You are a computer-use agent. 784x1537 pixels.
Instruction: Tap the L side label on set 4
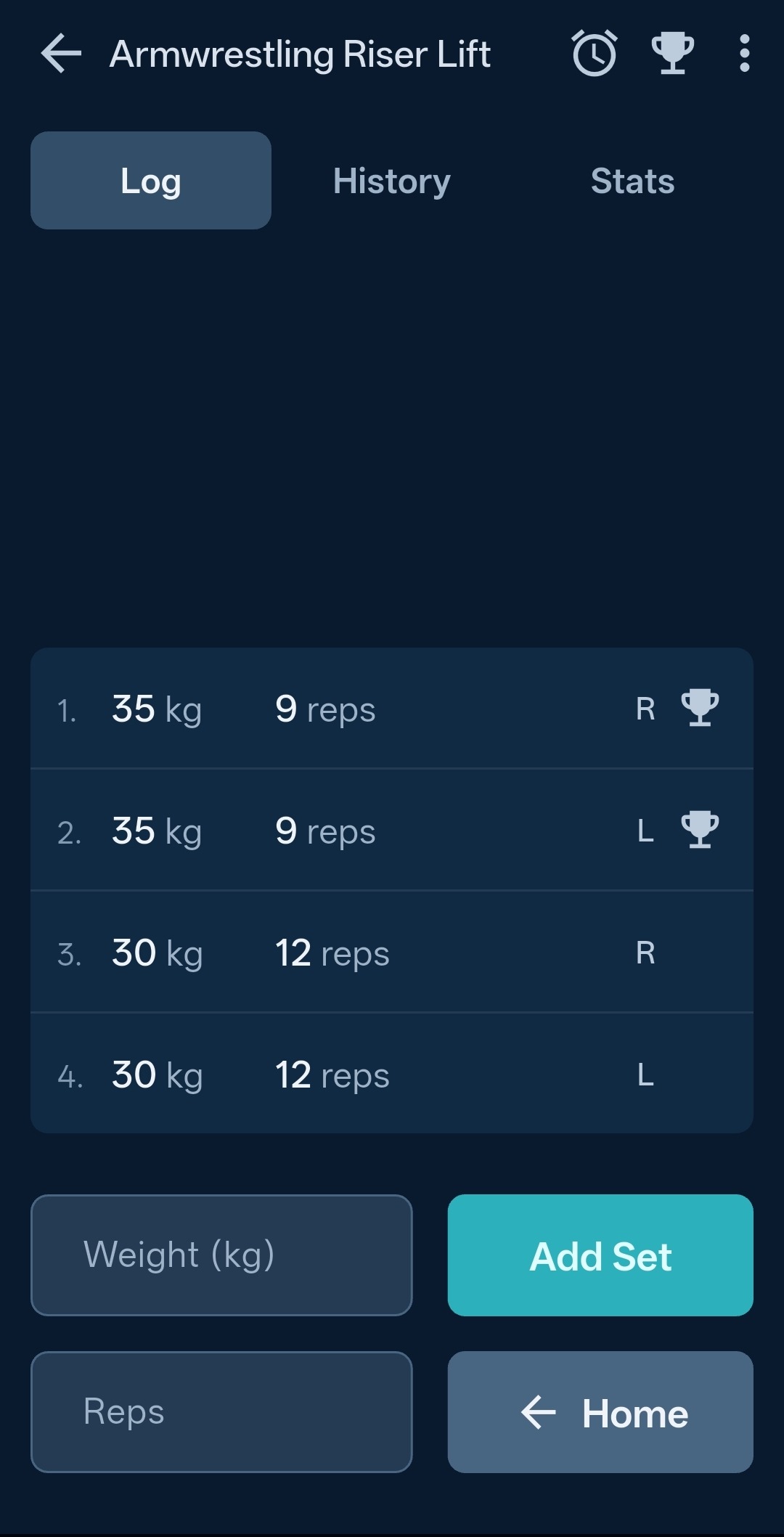coord(645,1075)
